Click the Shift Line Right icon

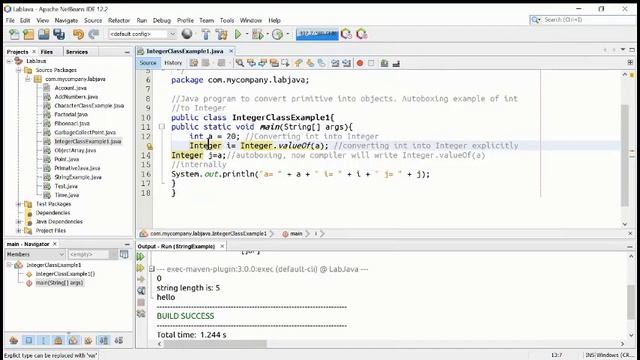[x=347, y=63]
